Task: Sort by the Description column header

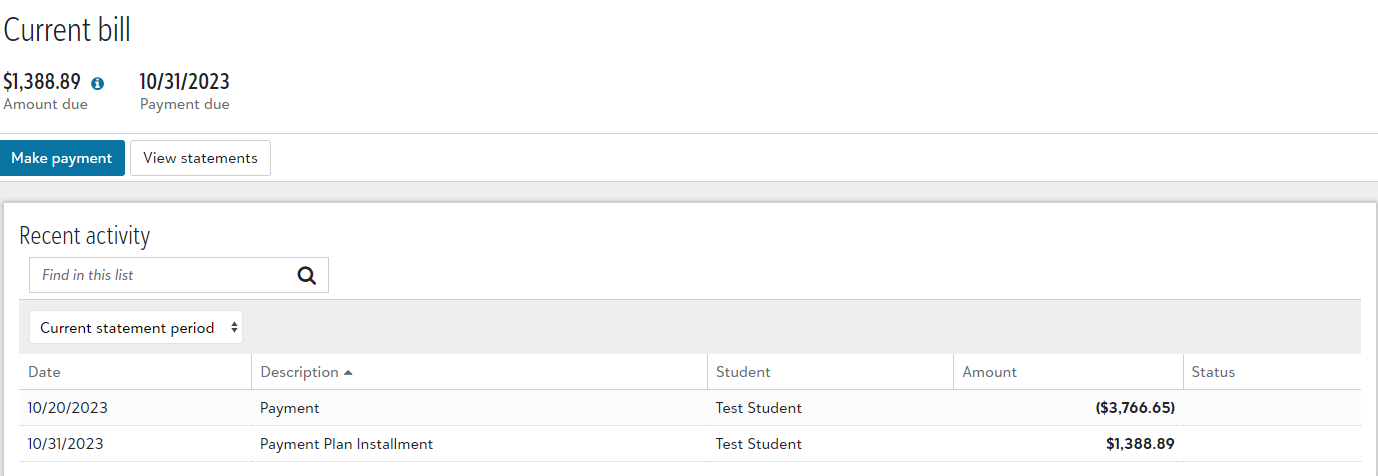Action: pyautogui.click(x=299, y=372)
